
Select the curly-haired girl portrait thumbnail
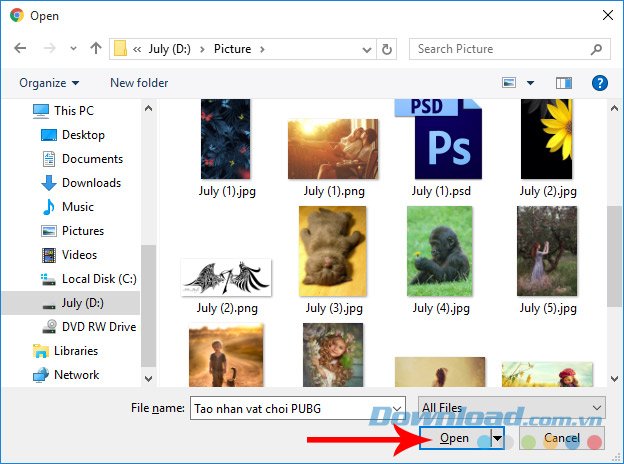(333, 355)
